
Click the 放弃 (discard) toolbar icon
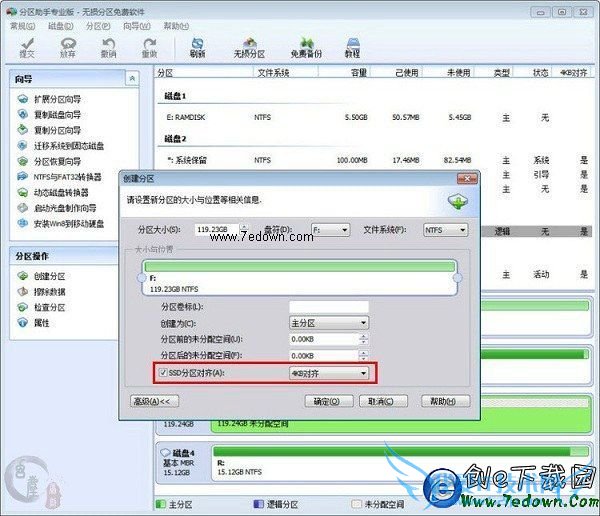[68, 47]
